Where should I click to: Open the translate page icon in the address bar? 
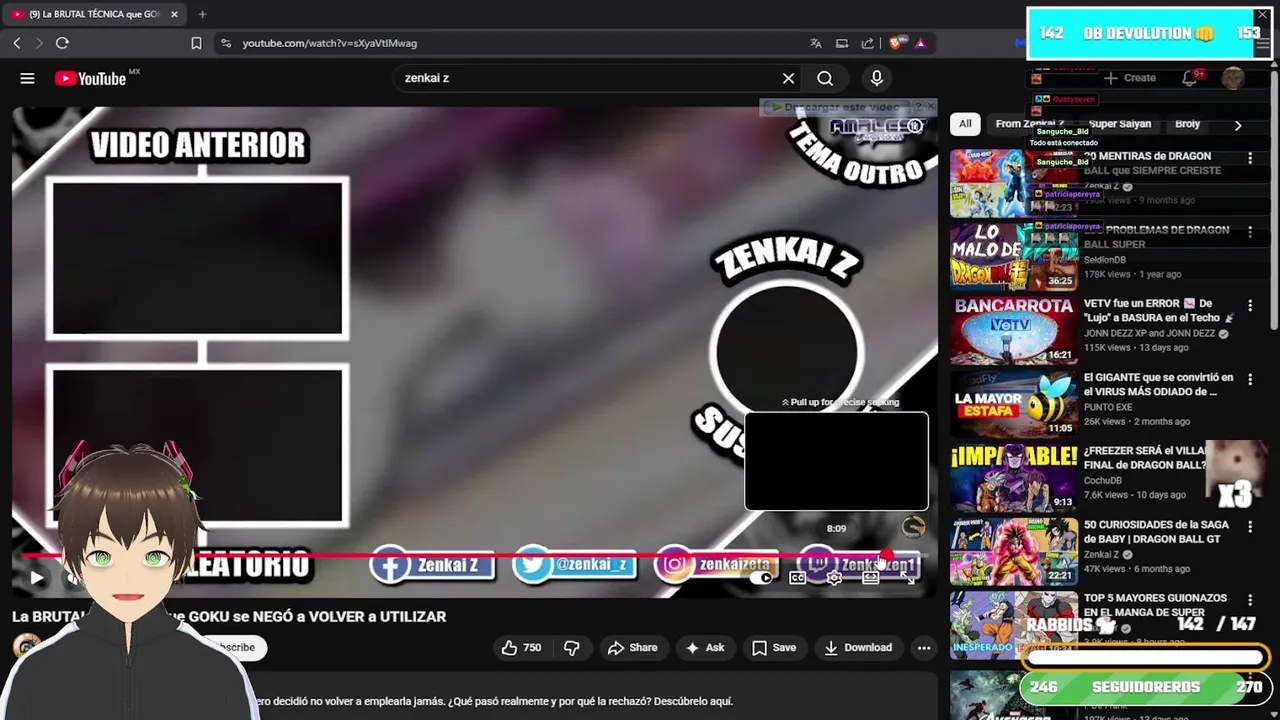pyautogui.click(x=816, y=43)
